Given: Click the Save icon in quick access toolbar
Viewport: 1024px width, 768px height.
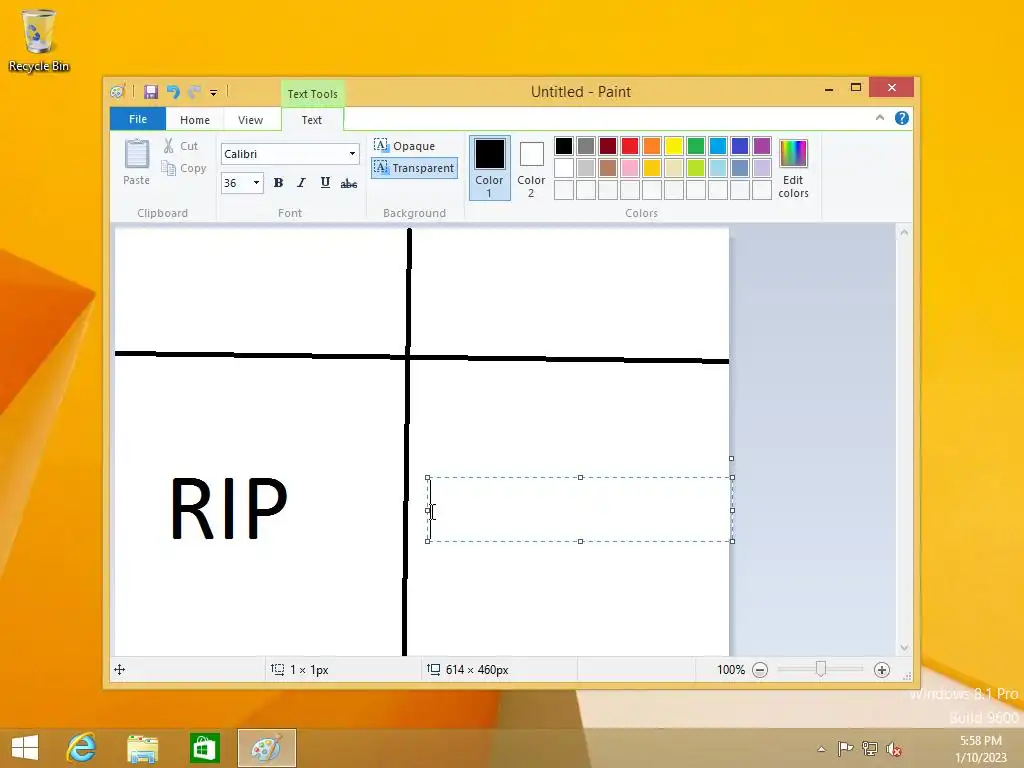Looking at the screenshot, I should [151, 92].
